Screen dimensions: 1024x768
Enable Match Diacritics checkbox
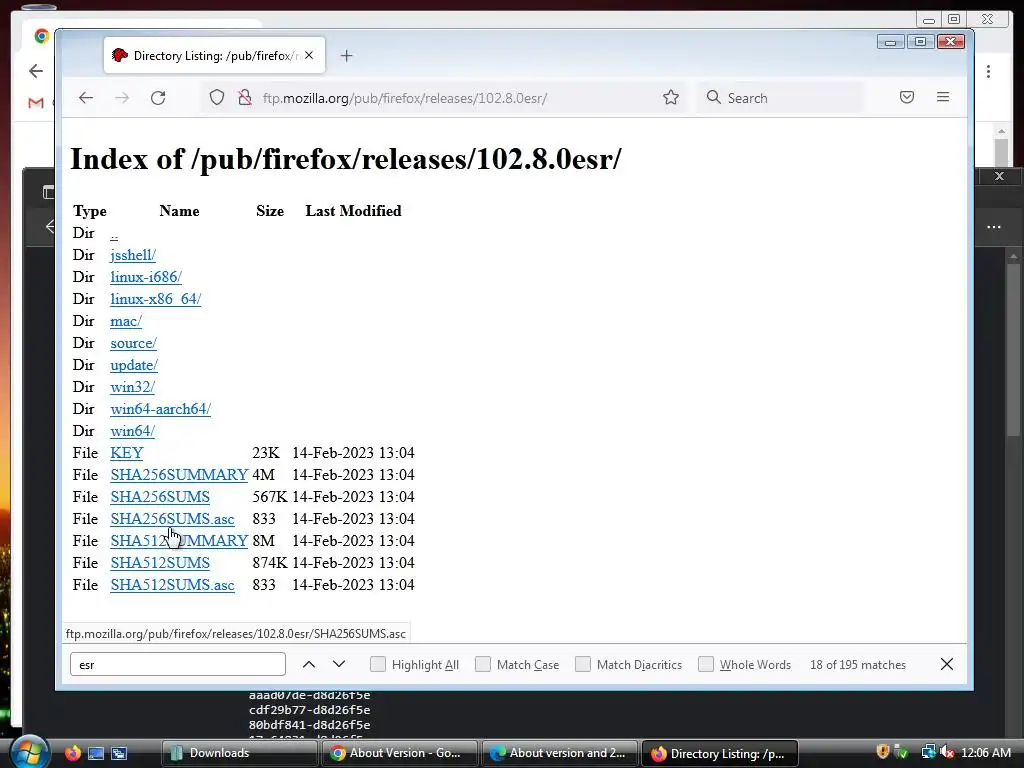click(583, 664)
